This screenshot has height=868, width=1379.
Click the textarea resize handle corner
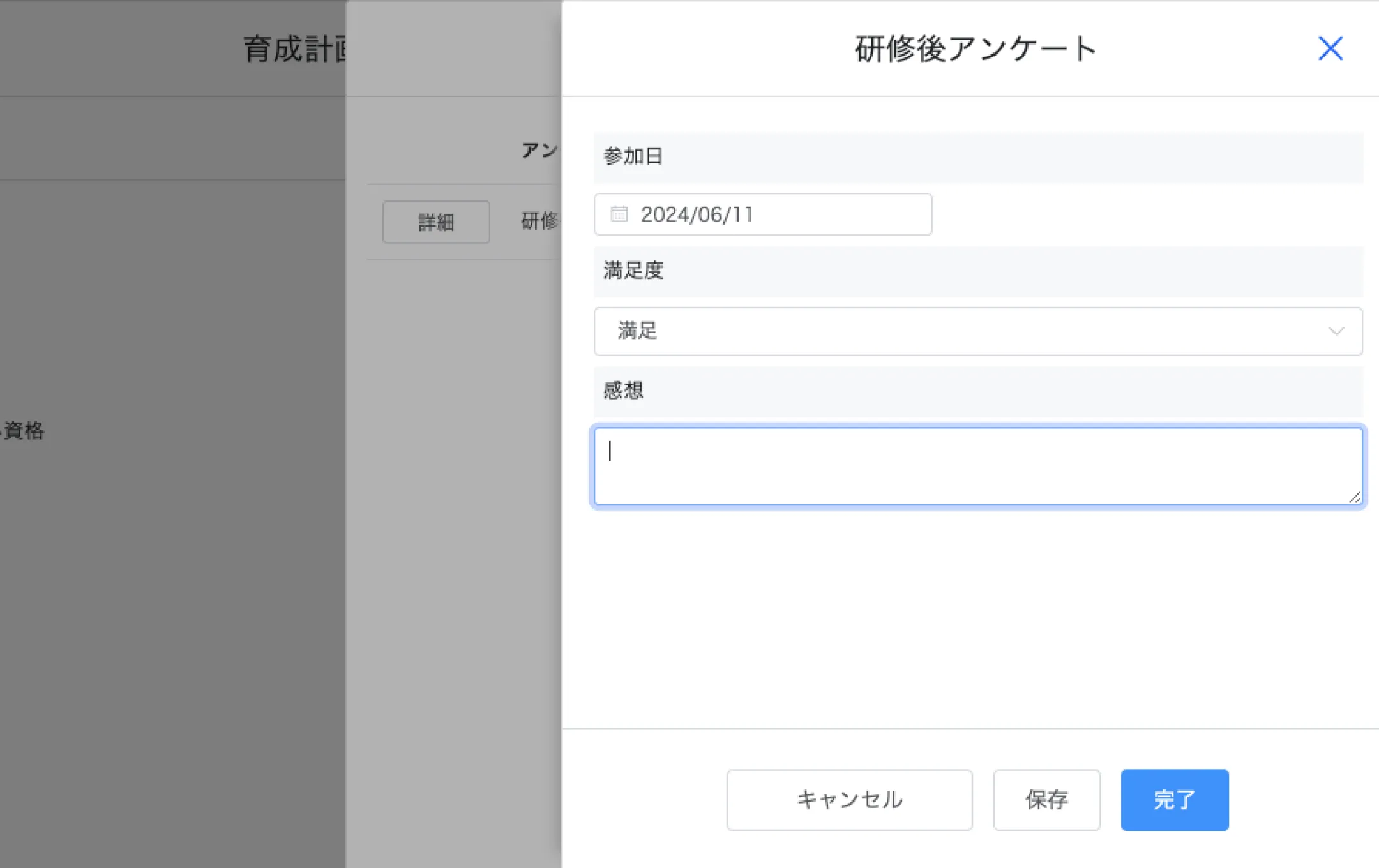point(1355,498)
